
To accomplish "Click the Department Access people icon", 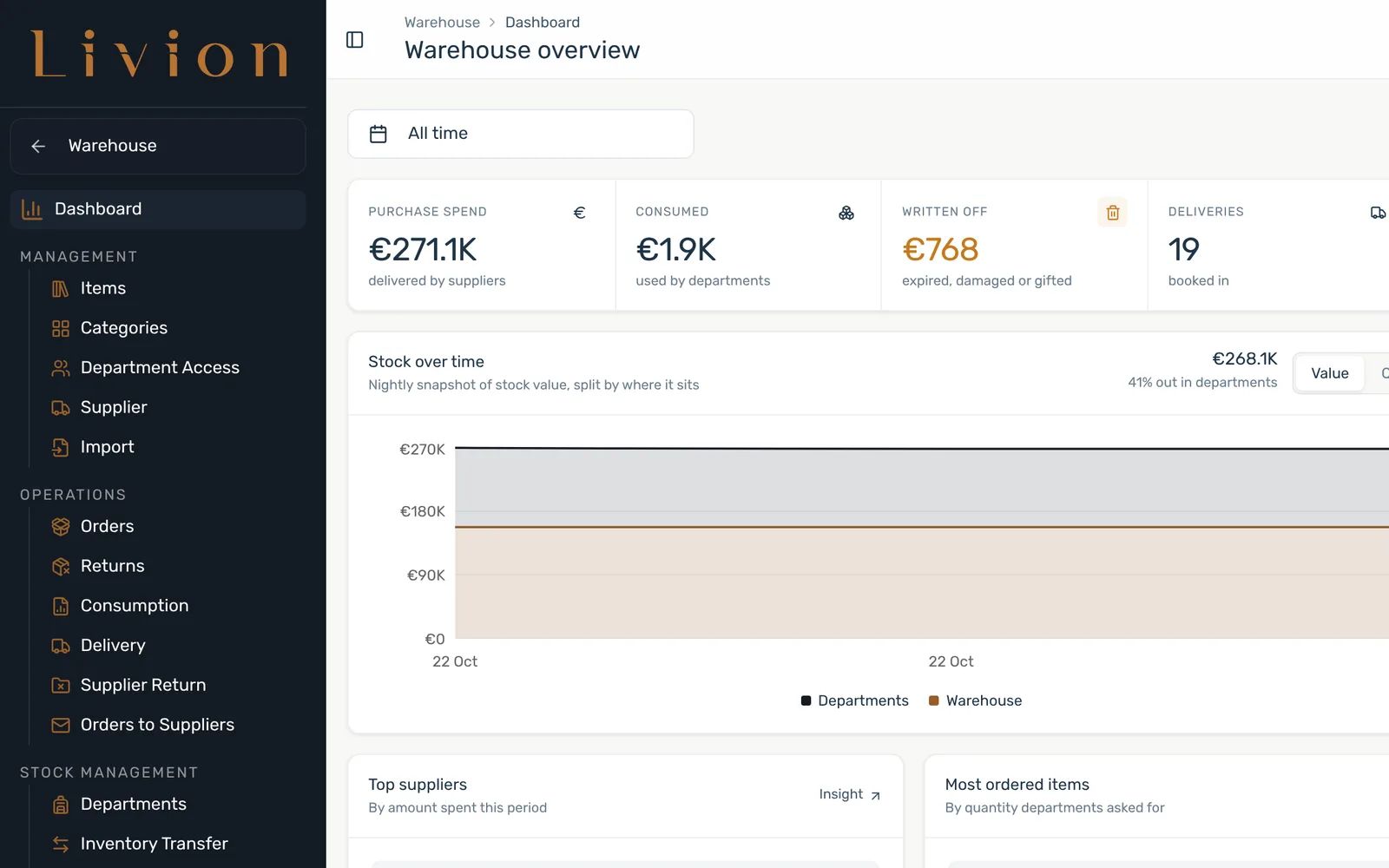I will tap(60, 368).
